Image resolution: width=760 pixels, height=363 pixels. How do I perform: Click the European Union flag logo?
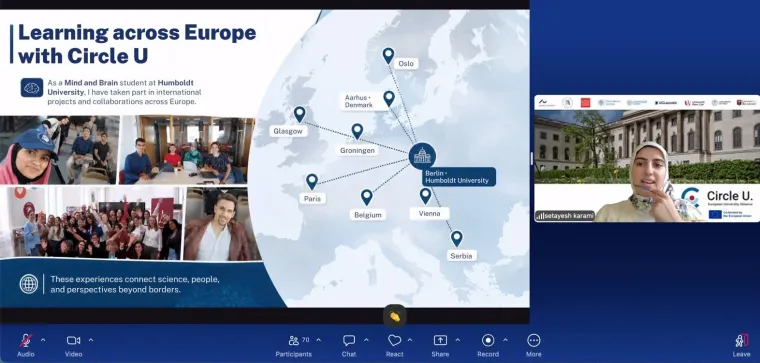tap(715, 215)
